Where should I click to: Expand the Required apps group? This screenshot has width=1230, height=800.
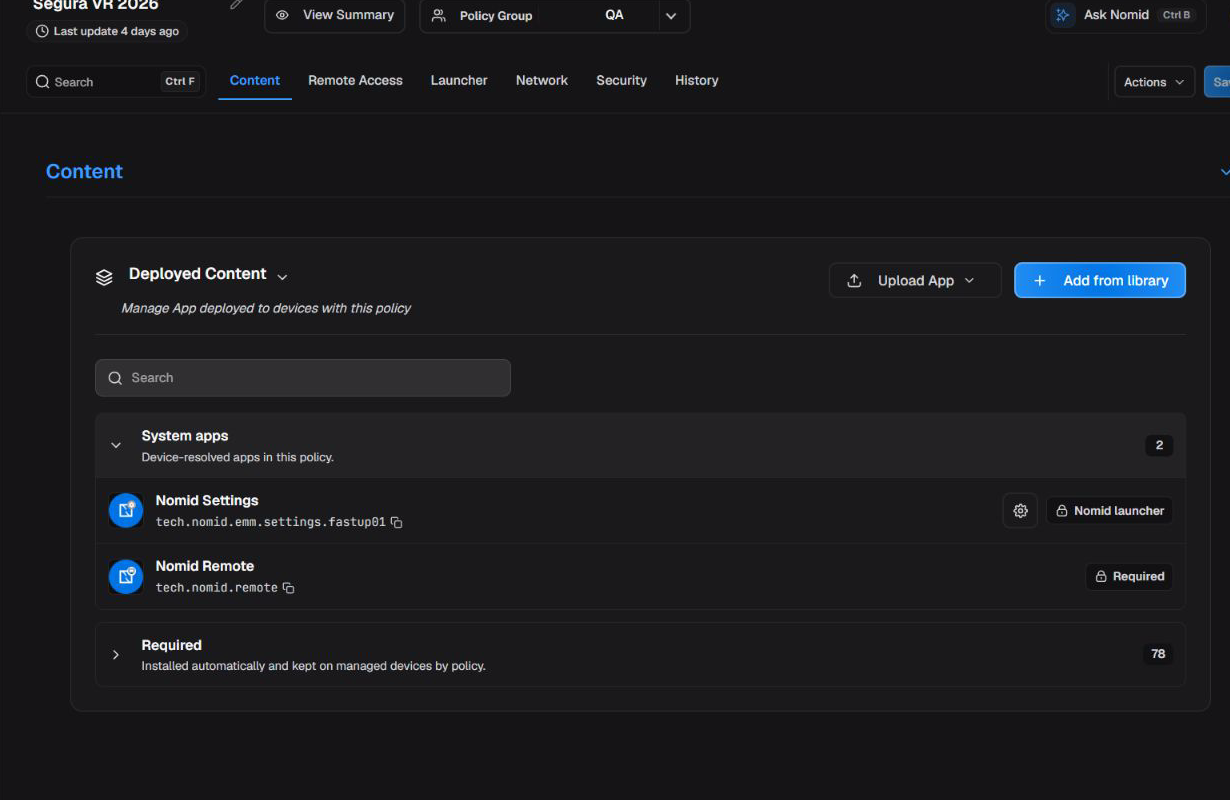(116, 654)
